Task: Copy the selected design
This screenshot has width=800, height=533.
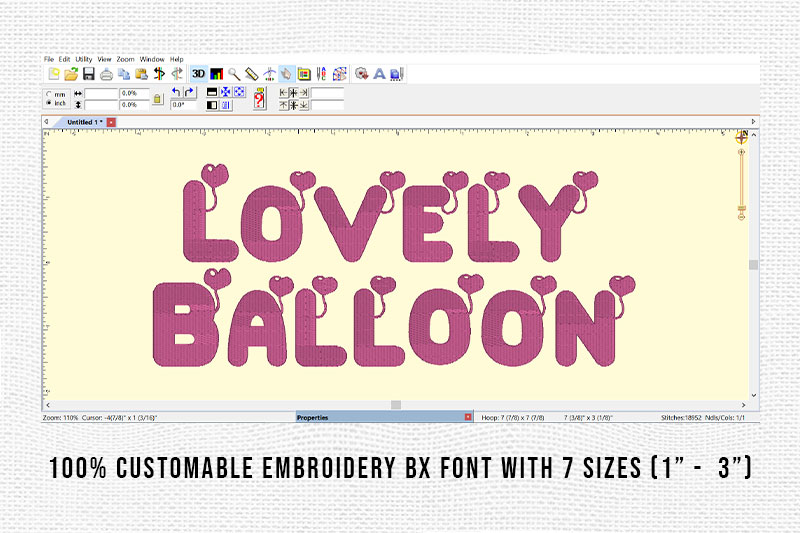Action: point(124,74)
